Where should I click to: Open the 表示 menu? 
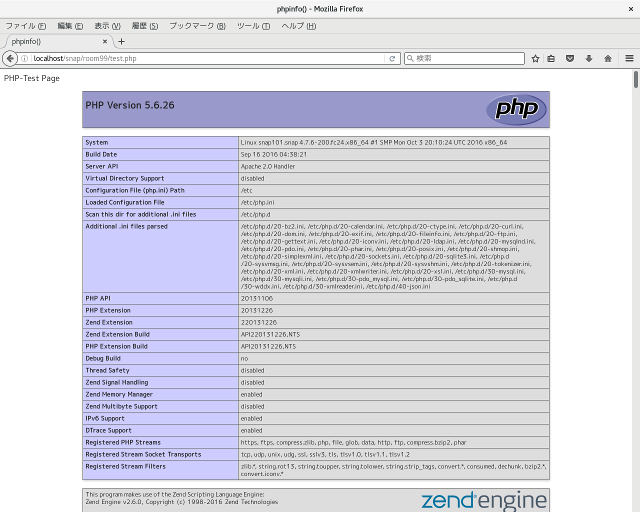click(107, 26)
